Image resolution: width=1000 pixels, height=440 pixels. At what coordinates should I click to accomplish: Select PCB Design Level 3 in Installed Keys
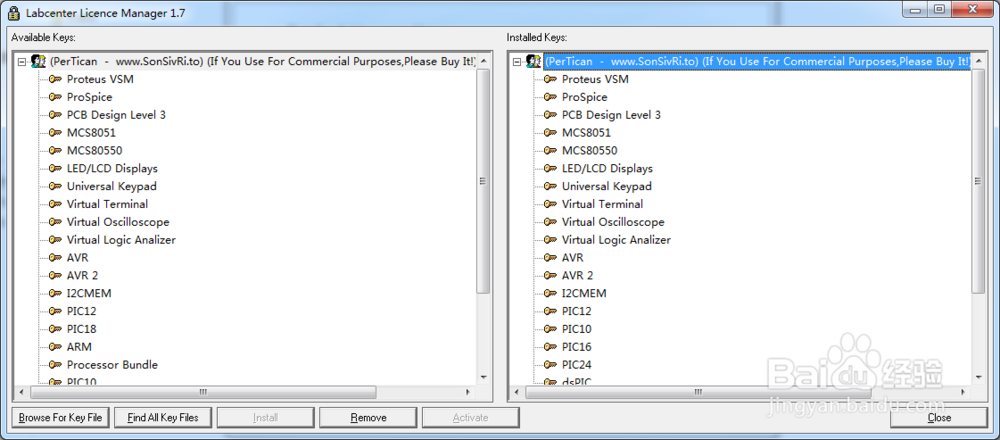click(x=611, y=115)
